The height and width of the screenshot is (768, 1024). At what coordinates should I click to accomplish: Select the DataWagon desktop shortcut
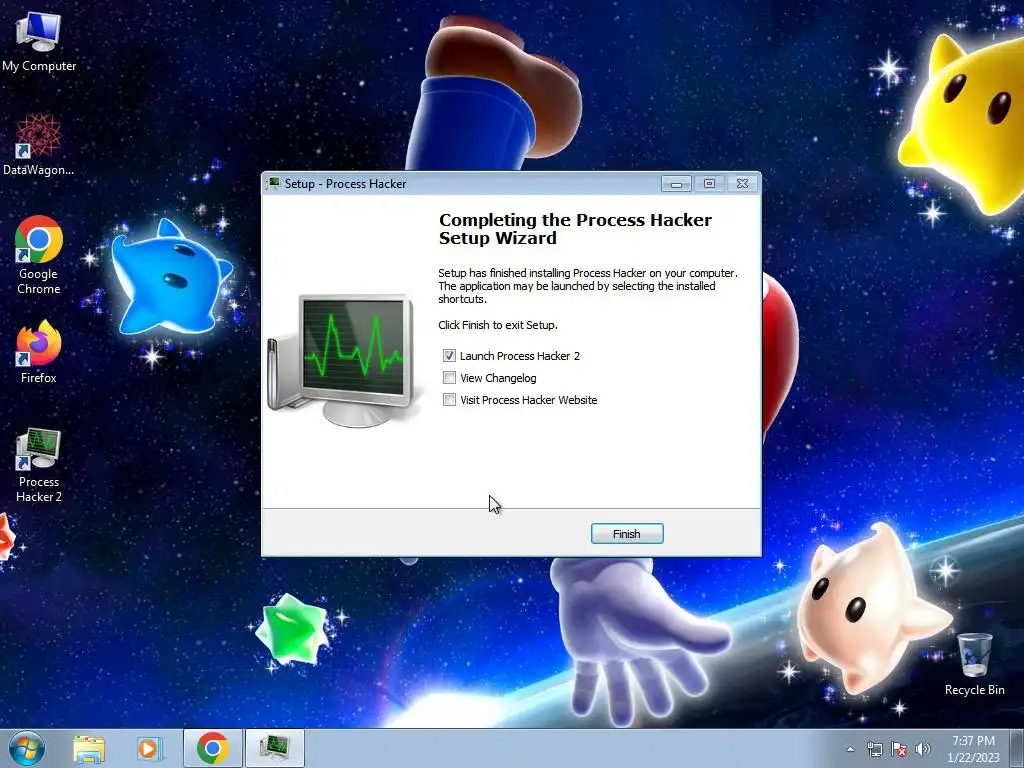(x=39, y=144)
